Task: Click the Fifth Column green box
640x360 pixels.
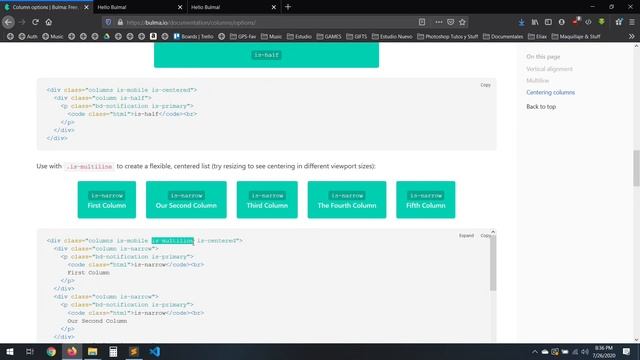Action: coord(425,200)
